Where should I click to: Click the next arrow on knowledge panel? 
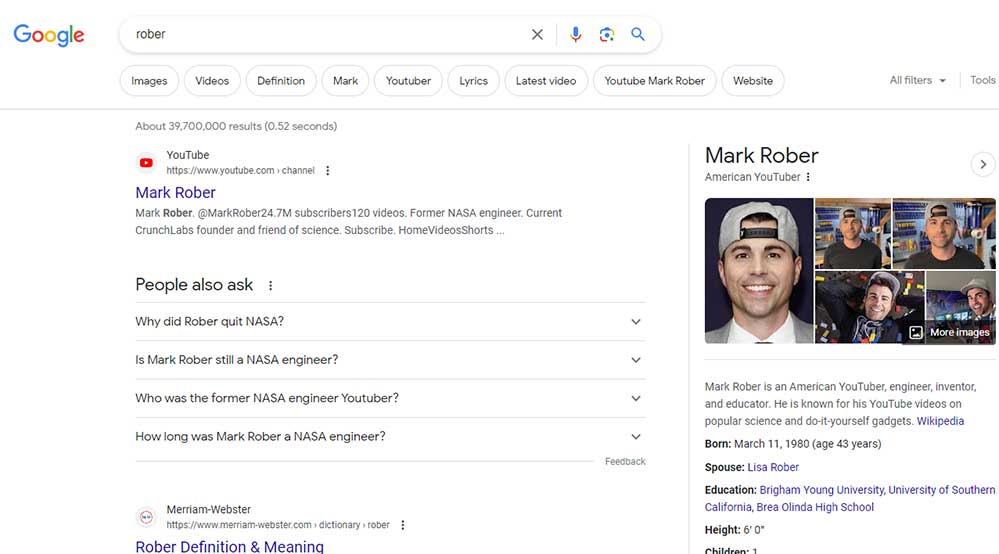tap(983, 164)
